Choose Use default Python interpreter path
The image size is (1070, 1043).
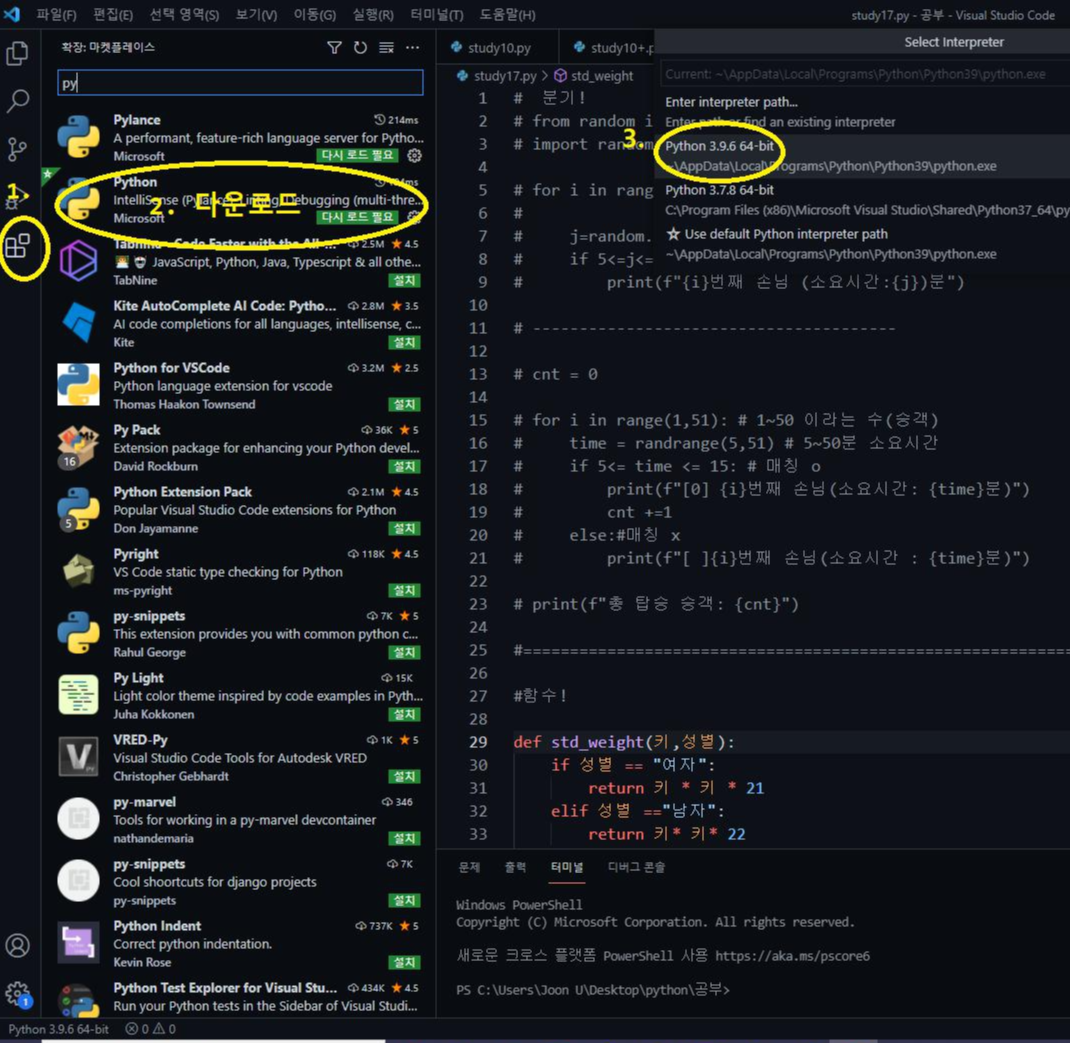863,244
